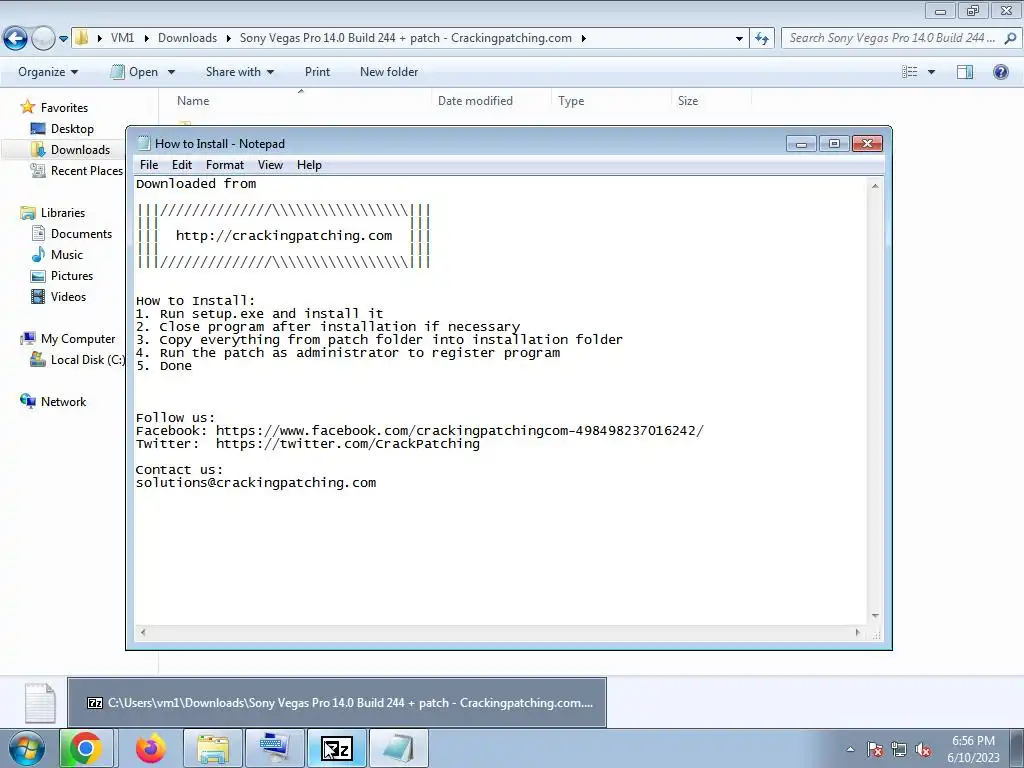The height and width of the screenshot is (768, 1024).
Task: Open Downloads in navigation pane
Action: point(71,150)
